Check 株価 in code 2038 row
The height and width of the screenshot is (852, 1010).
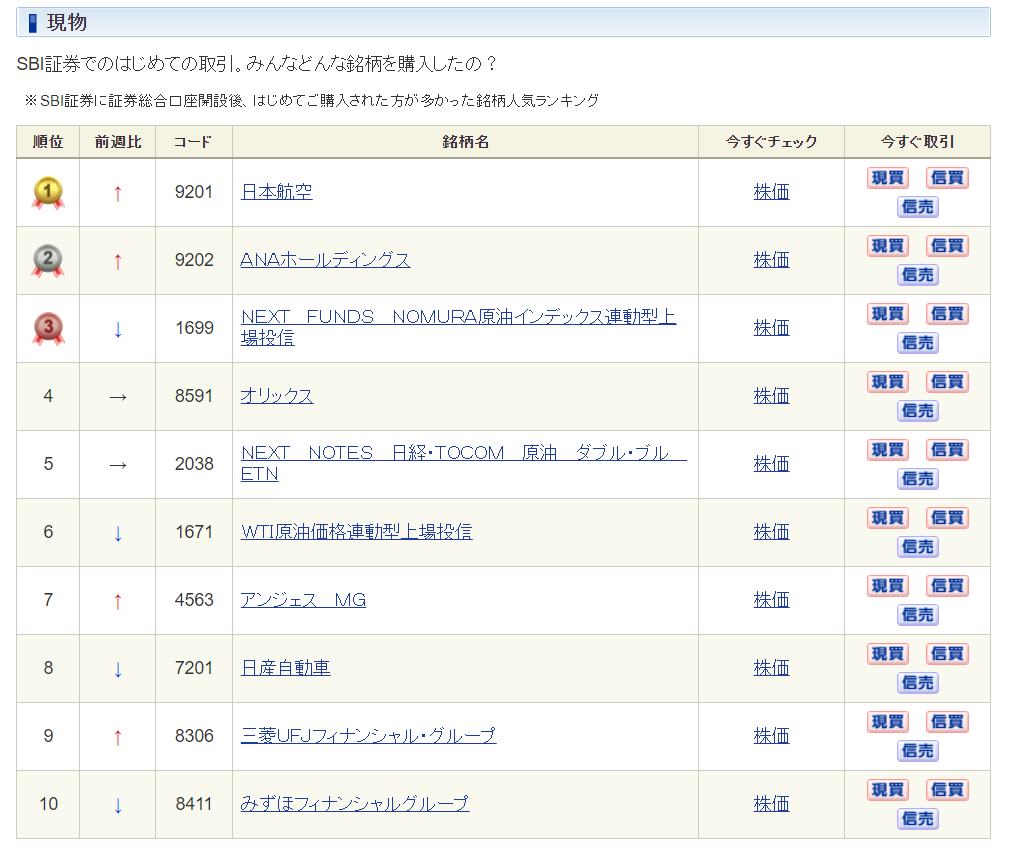(x=771, y=464)
